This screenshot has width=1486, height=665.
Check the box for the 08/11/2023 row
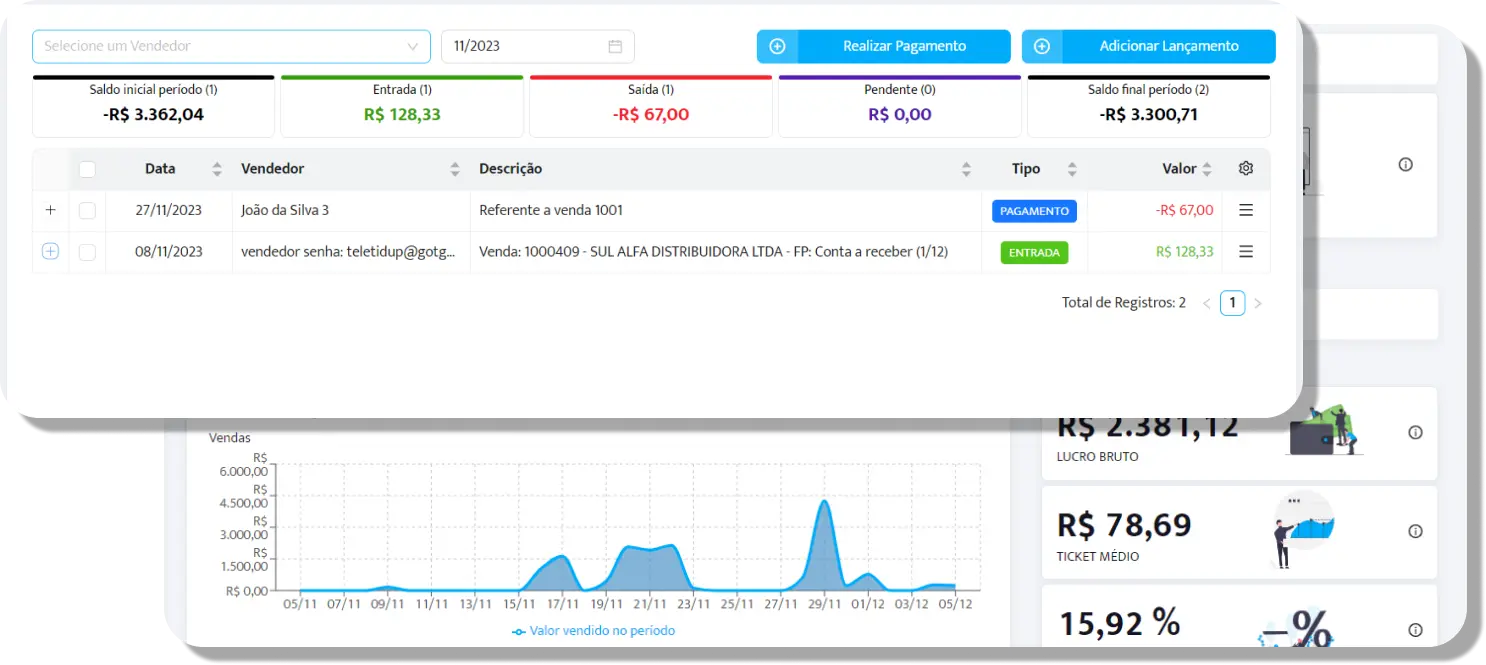tap(87, 252)
